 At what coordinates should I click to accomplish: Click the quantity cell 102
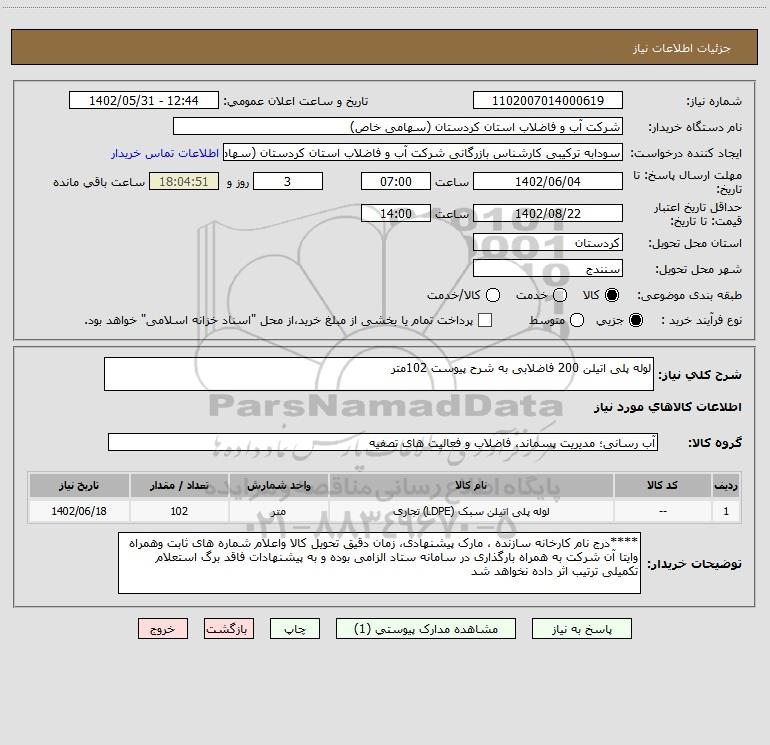pos(179,511)
